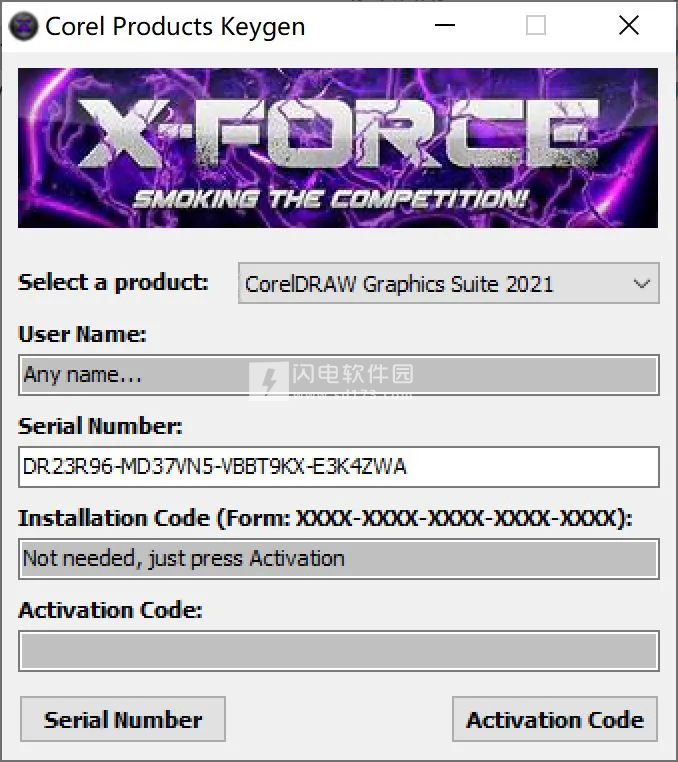Click the Activation Code label above the field
Image resolution: width=678 pixels, height=762 pixels.
(110, 610)
